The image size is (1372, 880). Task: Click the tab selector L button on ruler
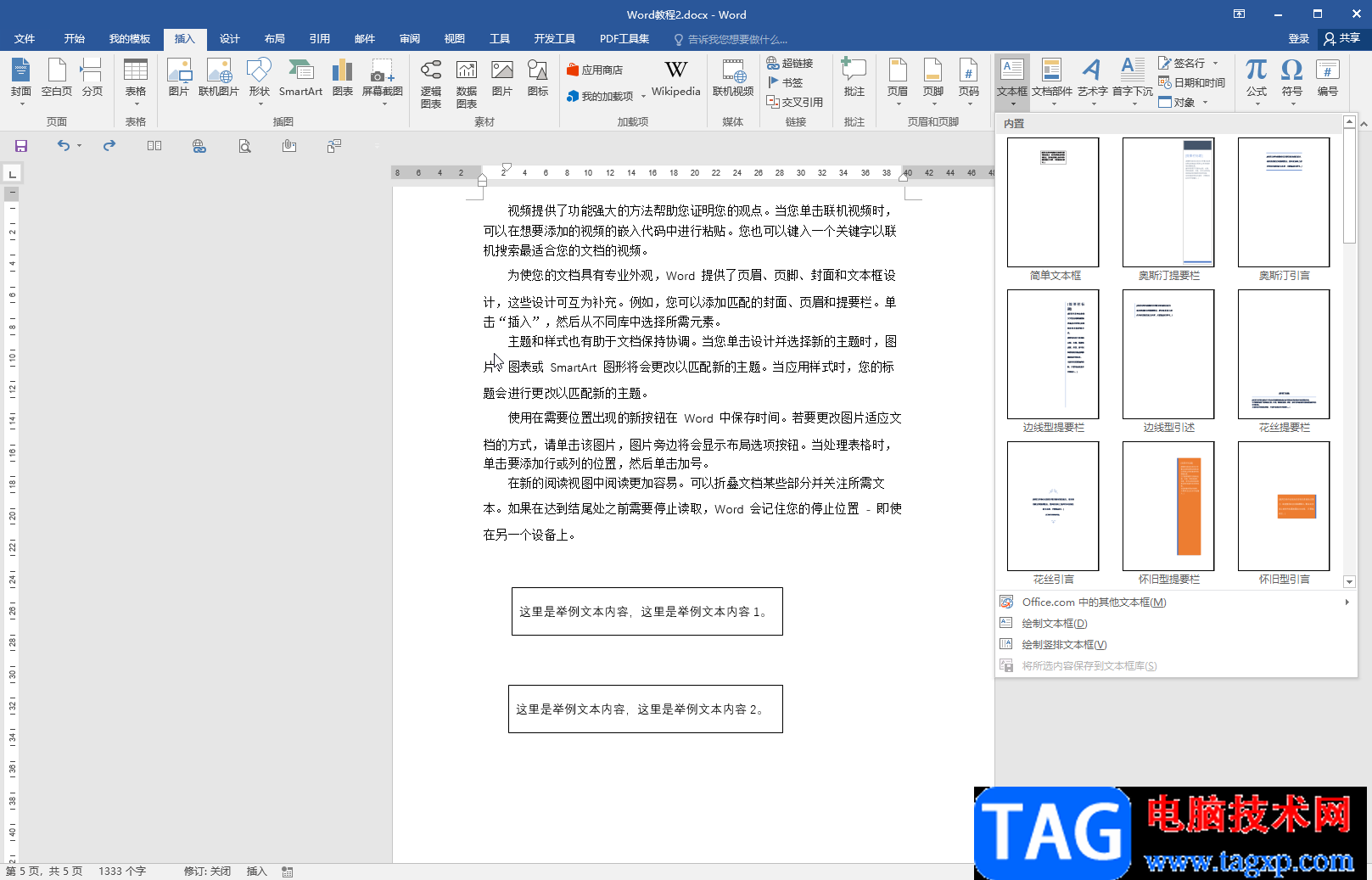click(12, 174)
